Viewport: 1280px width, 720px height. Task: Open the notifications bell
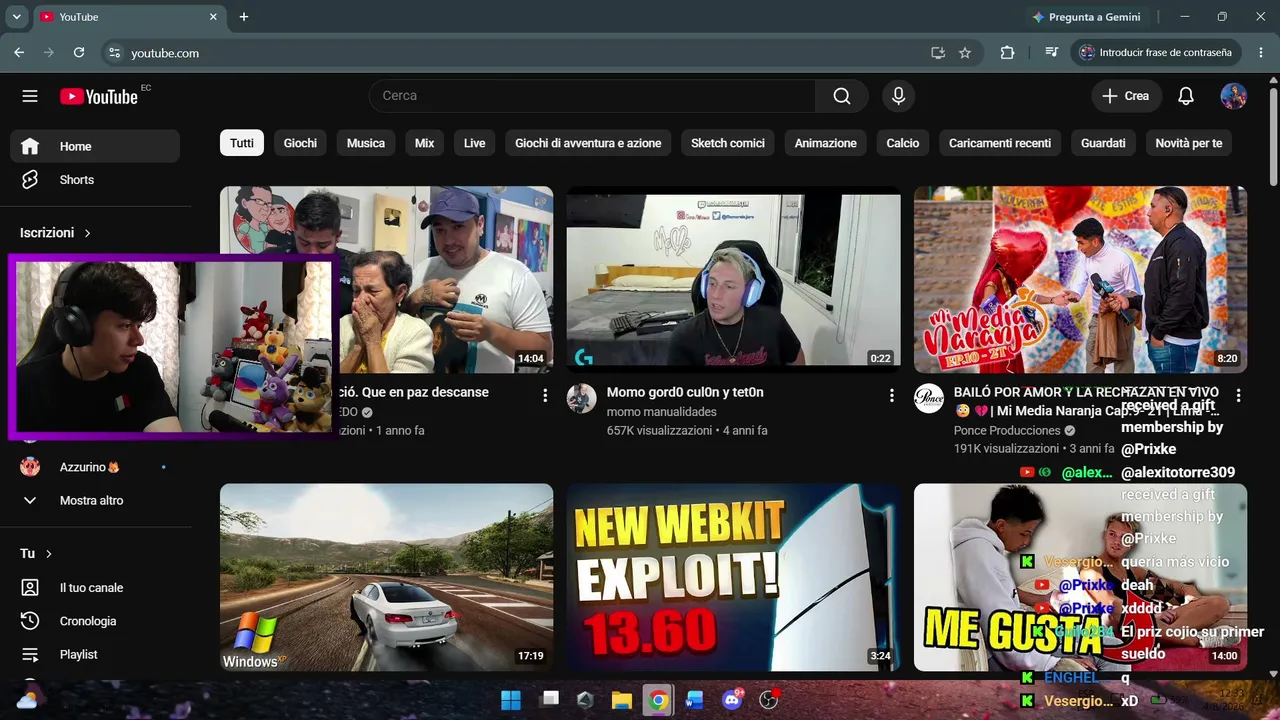point(1186,96)
